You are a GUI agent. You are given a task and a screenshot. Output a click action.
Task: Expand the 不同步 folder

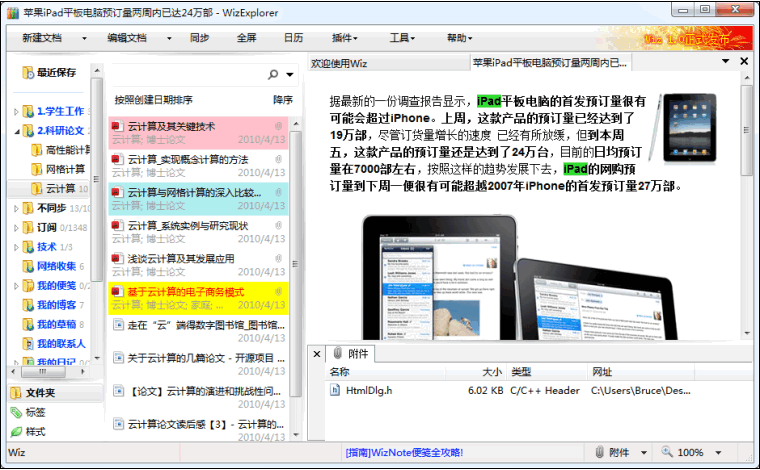point(16,209)
